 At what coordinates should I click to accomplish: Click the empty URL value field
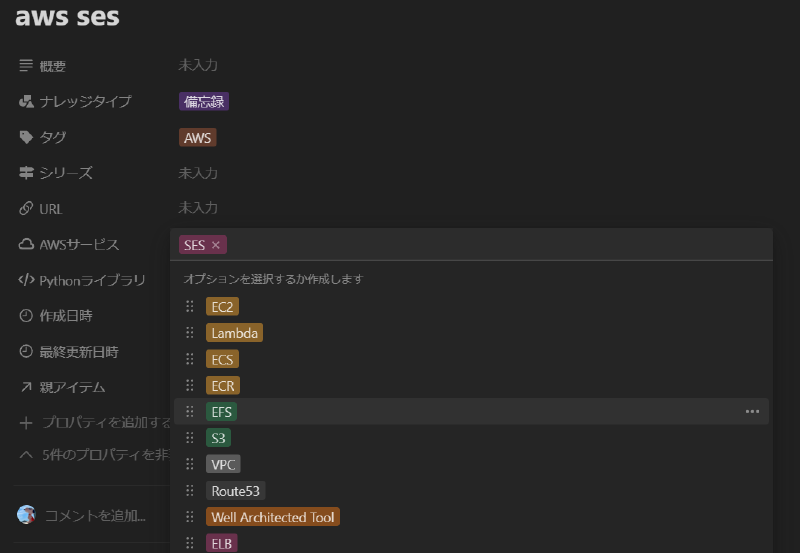[x=198, y=208]
